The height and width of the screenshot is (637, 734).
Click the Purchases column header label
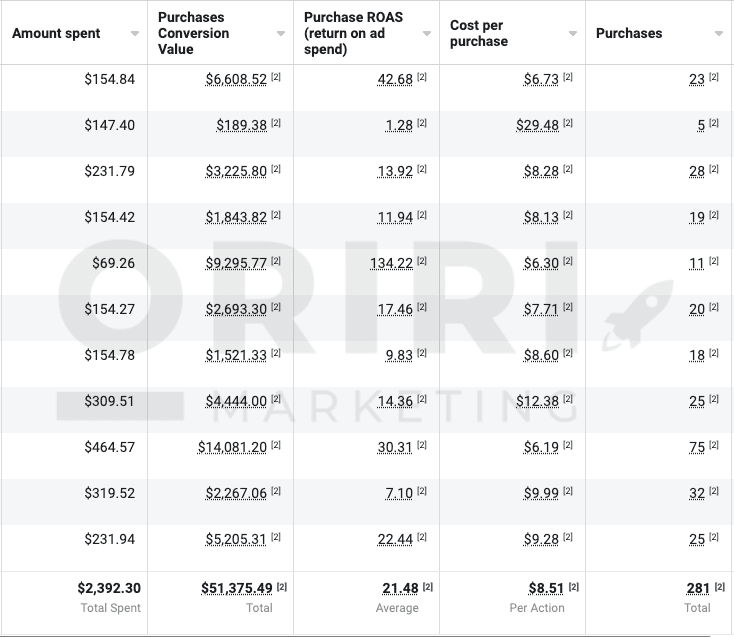(x=629, y=33)
